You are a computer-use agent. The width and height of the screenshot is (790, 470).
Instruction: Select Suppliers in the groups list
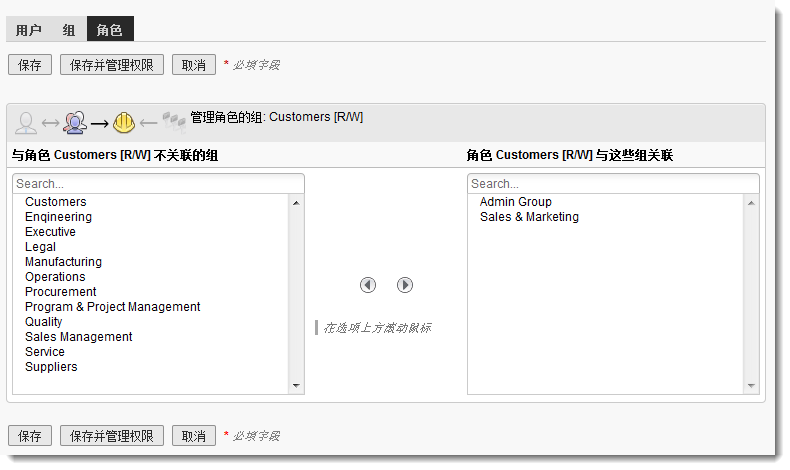(x=51, y=367)
